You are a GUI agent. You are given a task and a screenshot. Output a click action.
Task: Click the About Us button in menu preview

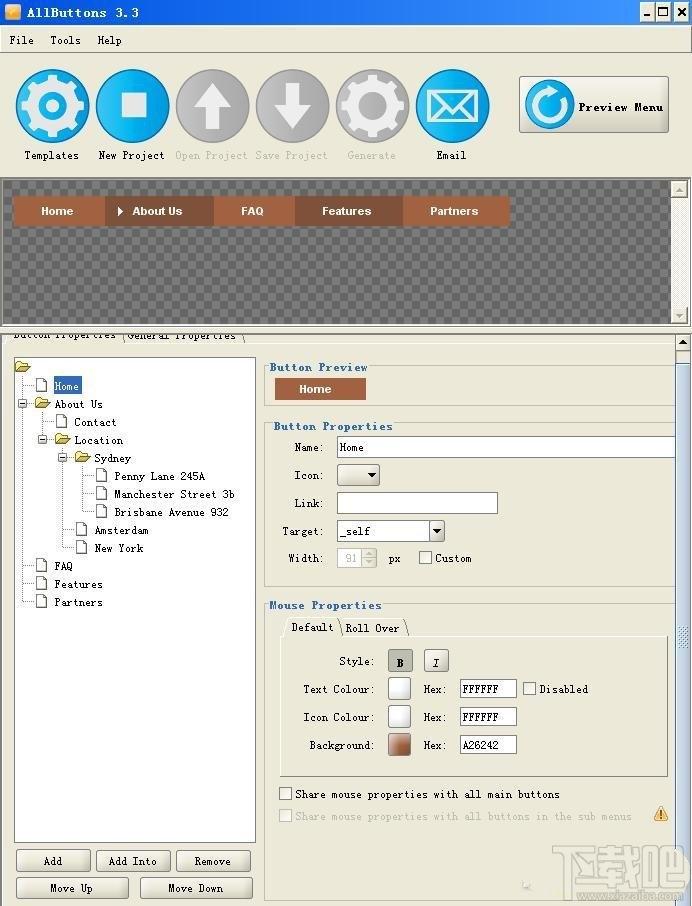click(159, 211)
